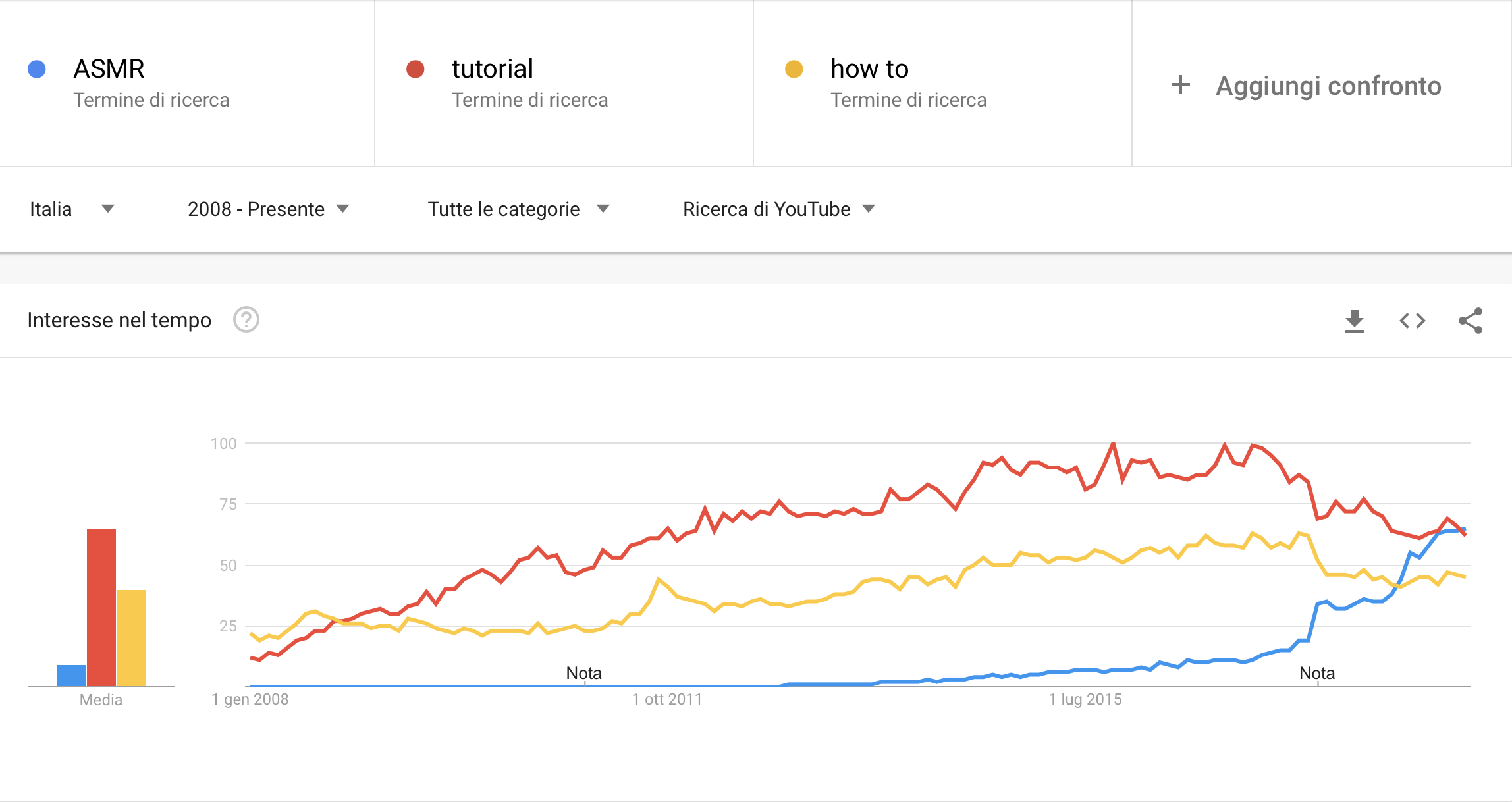Viewport: 1512px width, 802px height.
Task: Share the Interesse nel tempo chart
Action: 1471,321
